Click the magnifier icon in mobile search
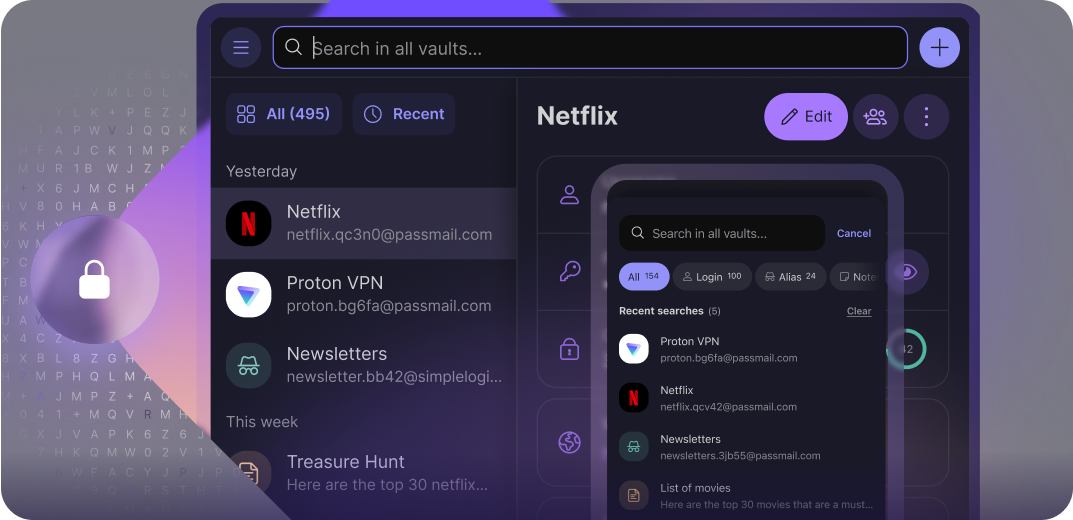Image resolution: width=1073 pixels, height=520 pixels. (637, 233)
